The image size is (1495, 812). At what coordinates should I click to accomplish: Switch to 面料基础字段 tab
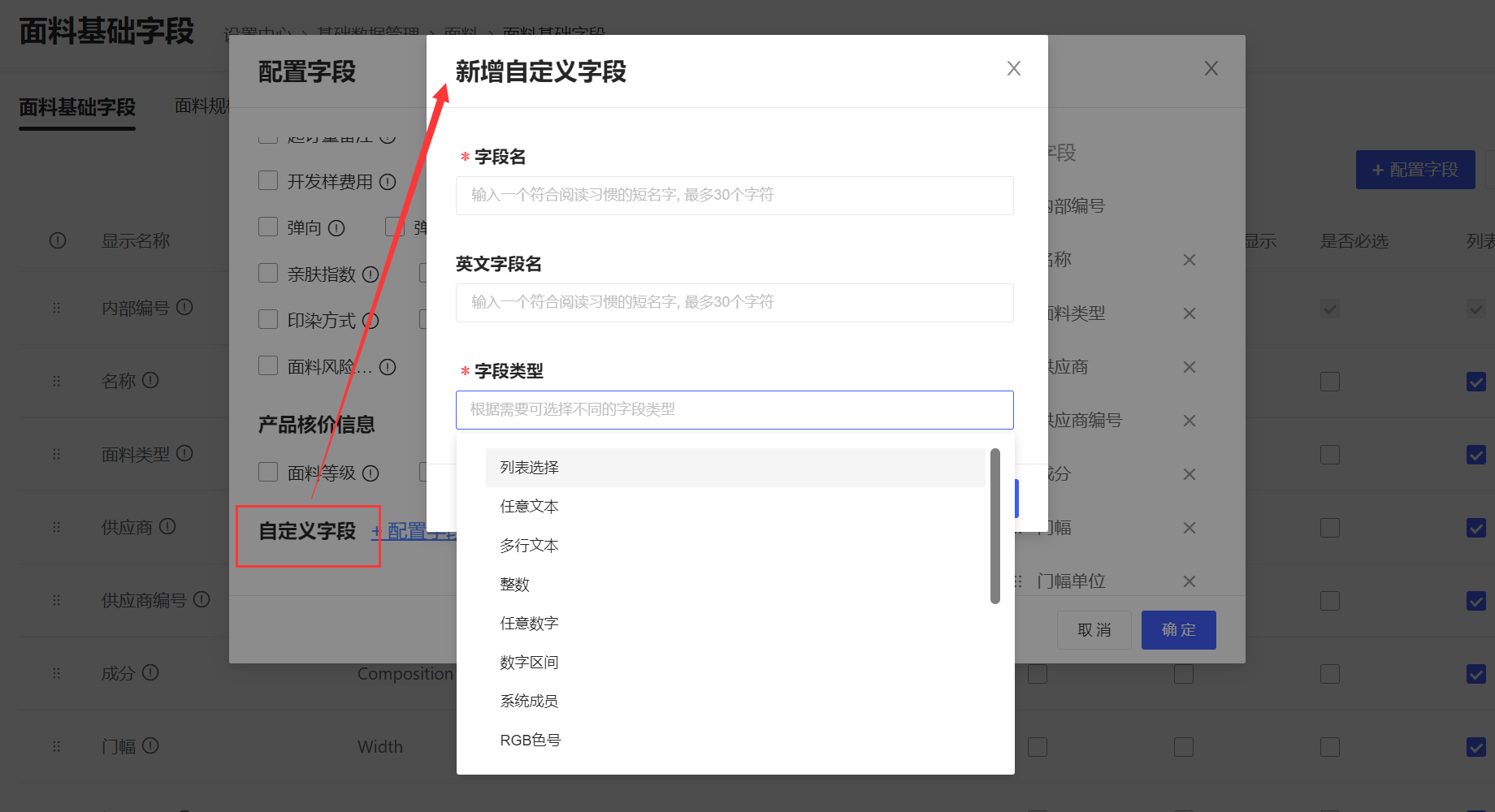(x=77, y=107)
